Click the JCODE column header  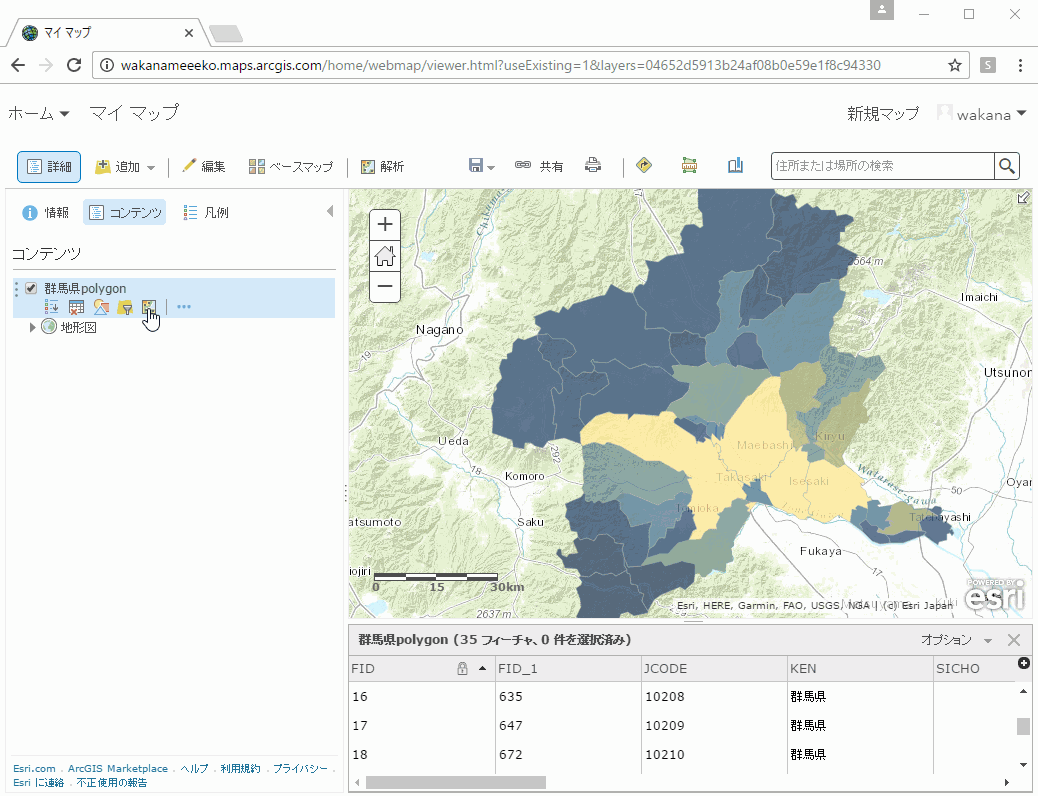714,668
